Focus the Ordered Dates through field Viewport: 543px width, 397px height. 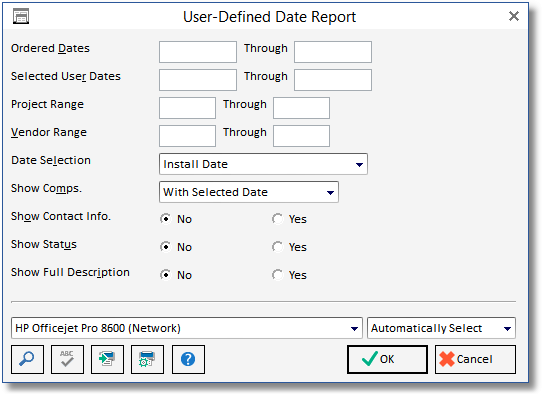(x=333, y=52)
